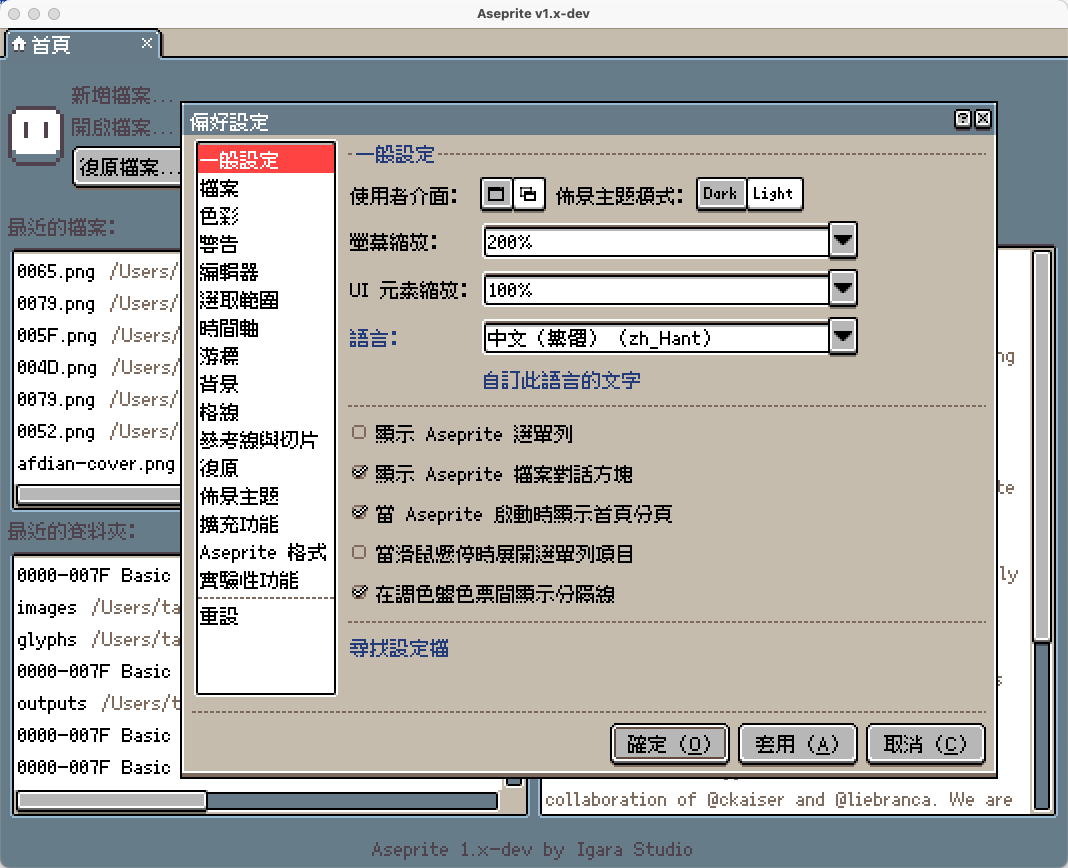Viewport: 1068px width, 868px height.
Task: Open the UI 元素縮放 dropdown arrow
Action: [843, 289]
